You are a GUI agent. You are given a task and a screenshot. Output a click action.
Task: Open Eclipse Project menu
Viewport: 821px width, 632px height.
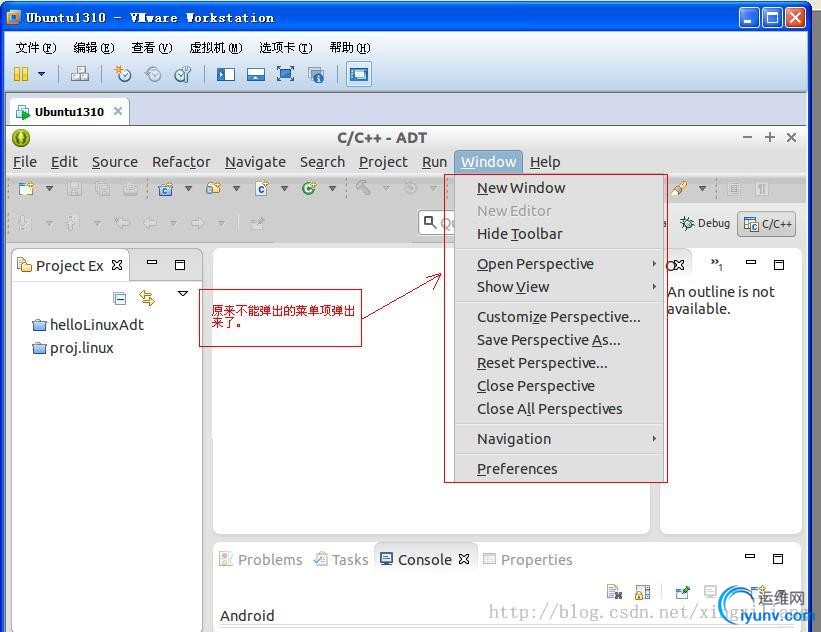[x=383, y=162]
